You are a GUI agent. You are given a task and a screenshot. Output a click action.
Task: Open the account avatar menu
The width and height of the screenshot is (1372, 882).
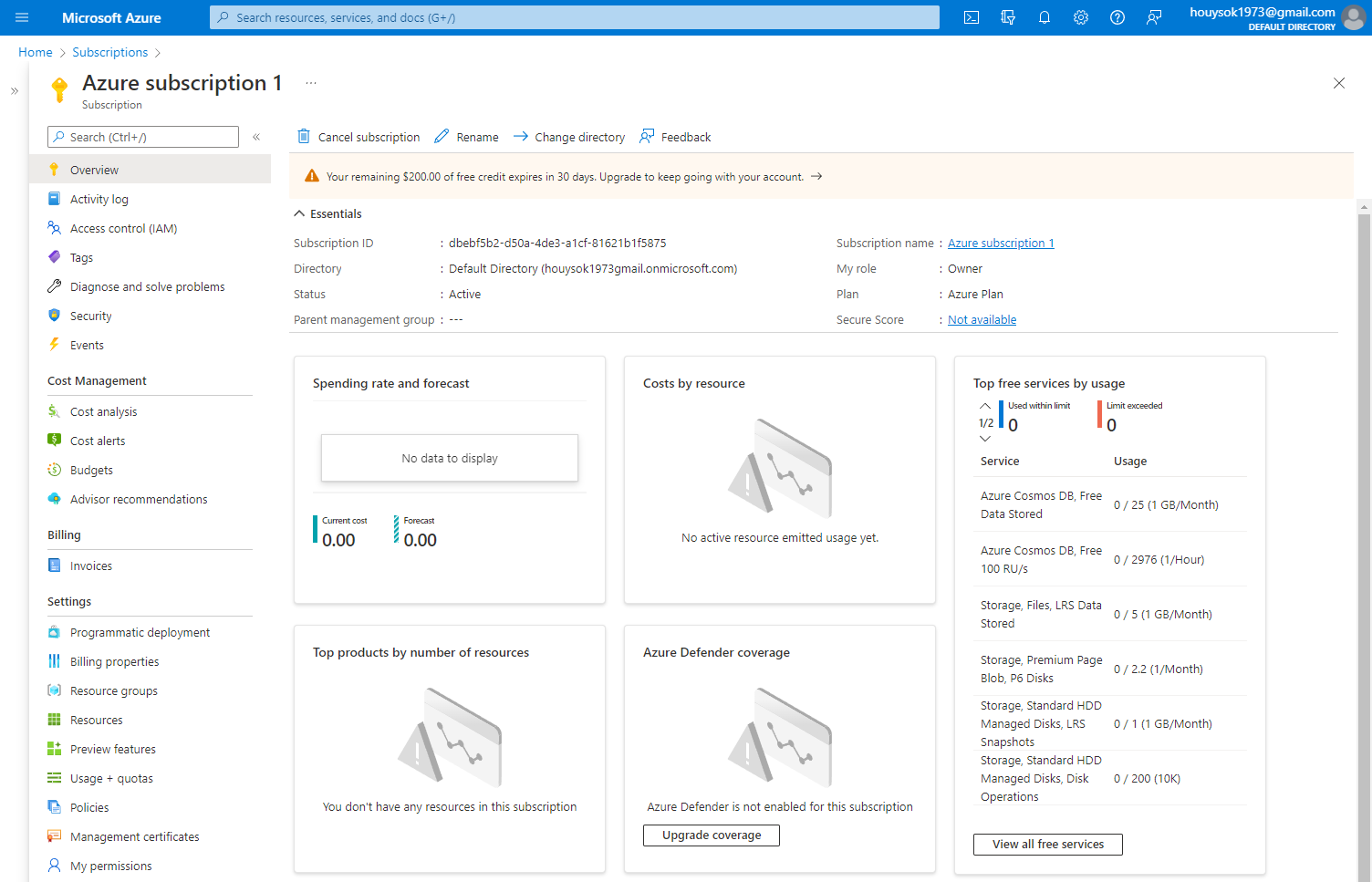(x=1353, y=17)
